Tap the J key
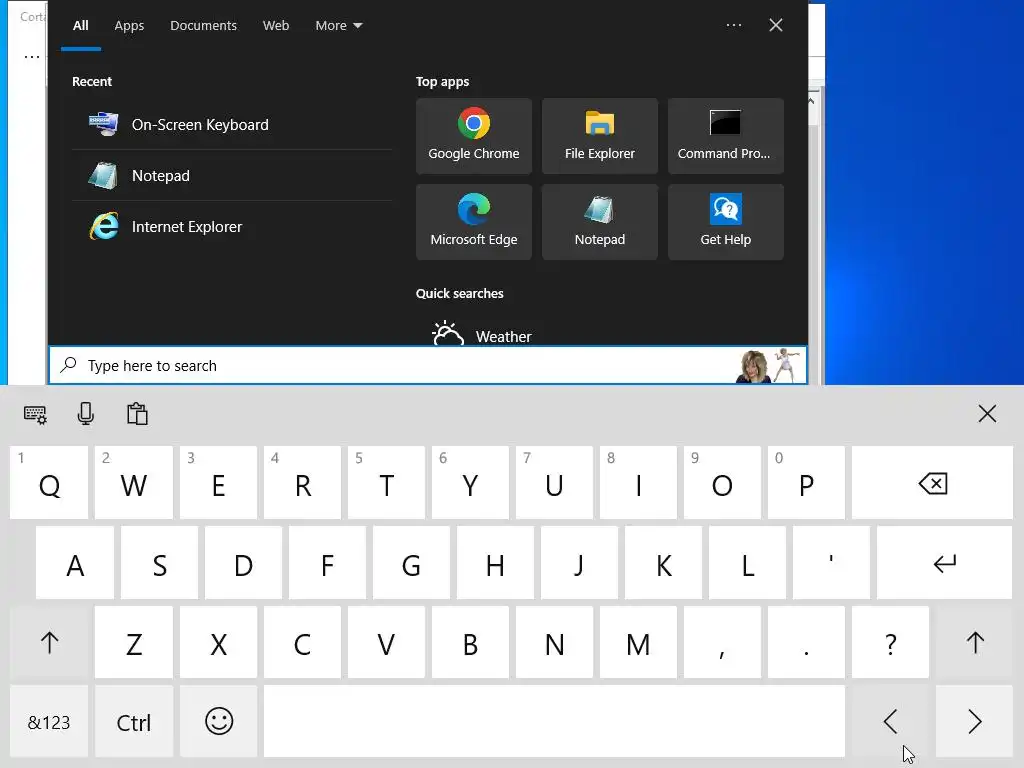The image size is (1024, 768). [579, 563]
